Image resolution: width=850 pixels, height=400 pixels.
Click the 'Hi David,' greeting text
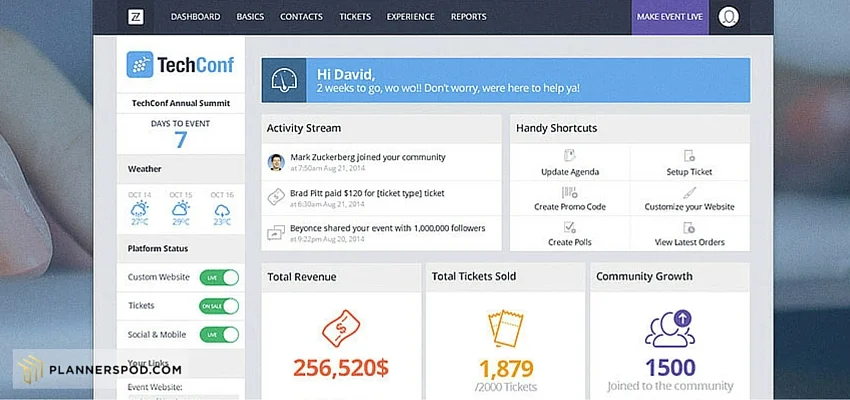coord(346,74)
